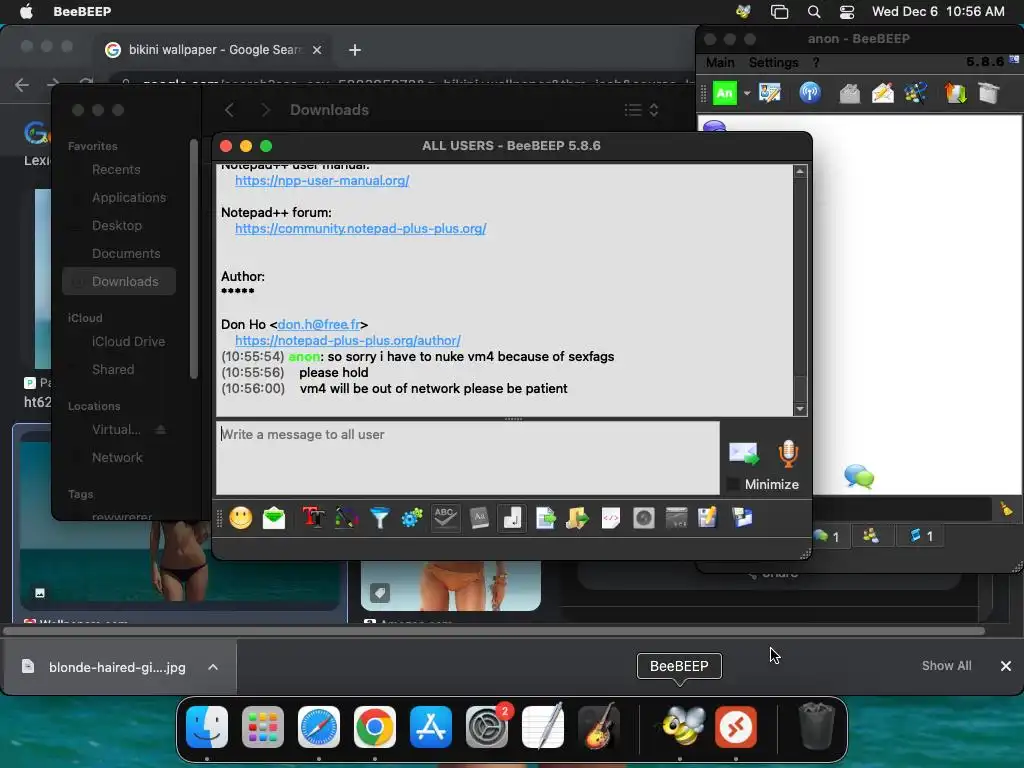Open the chat font selector TT icon

click(x=313, y=519)
